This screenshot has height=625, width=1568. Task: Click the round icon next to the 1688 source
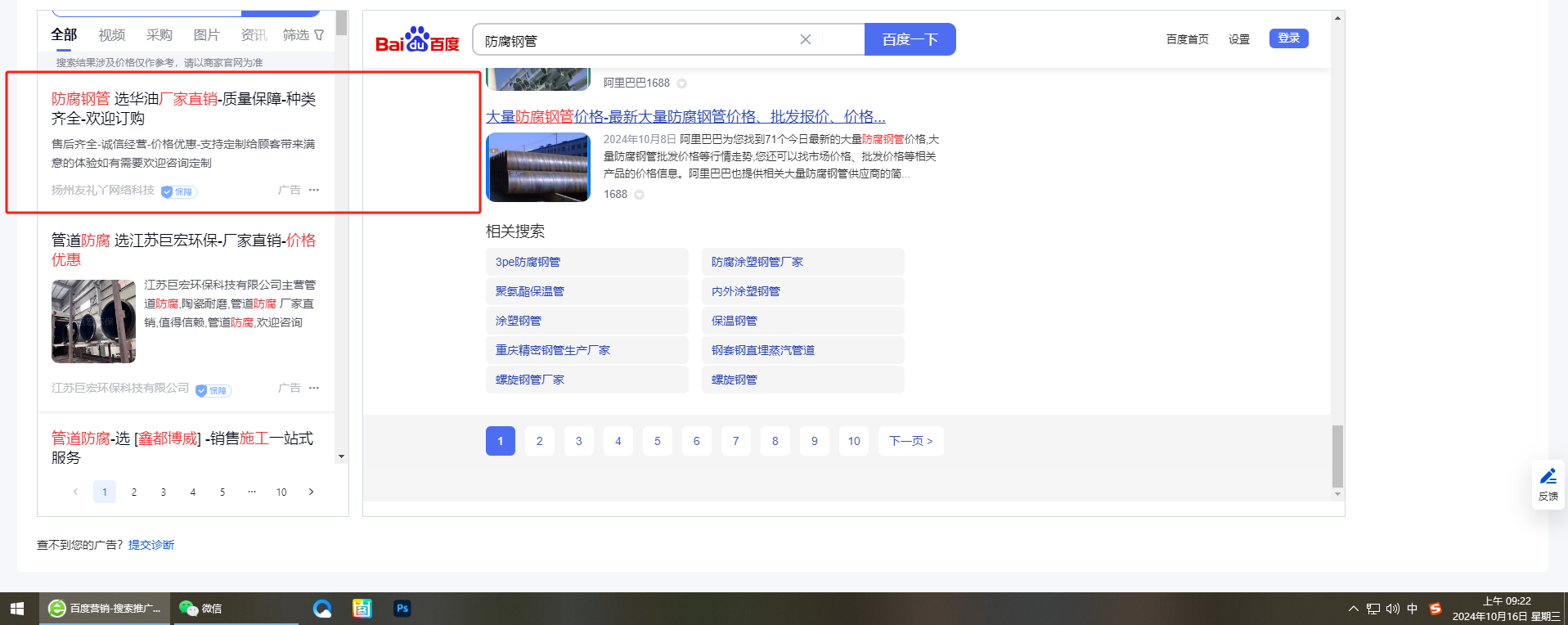[640, 195]
